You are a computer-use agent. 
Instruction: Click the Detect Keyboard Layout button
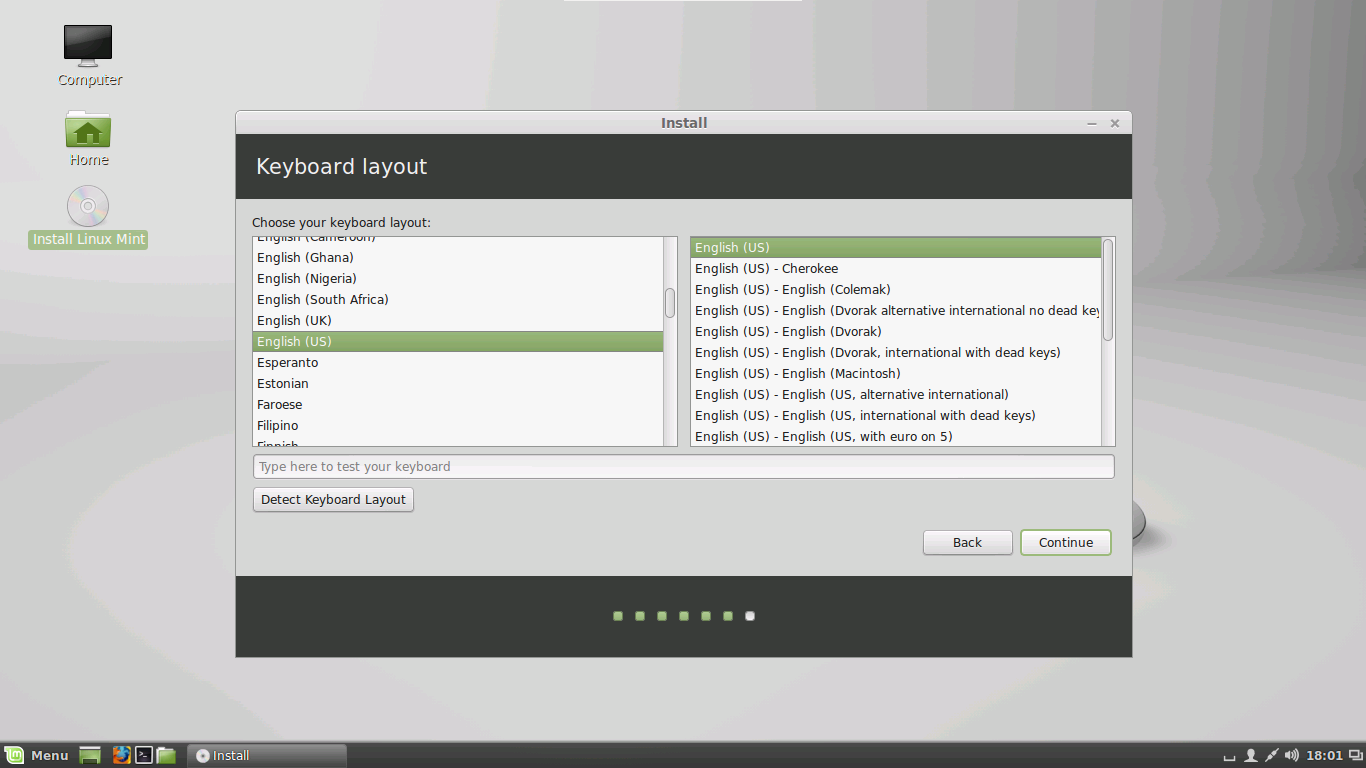coord(333,499)
